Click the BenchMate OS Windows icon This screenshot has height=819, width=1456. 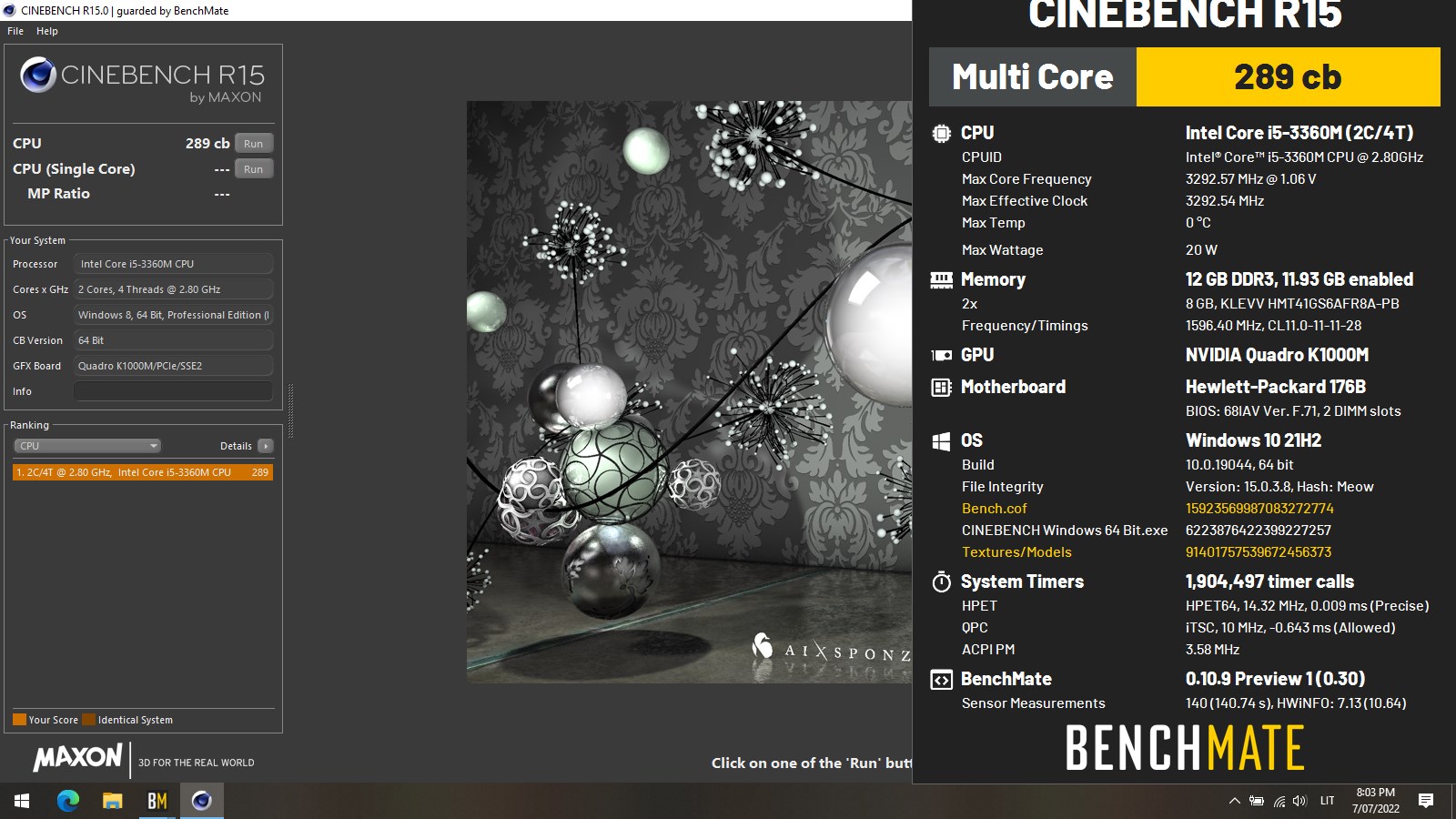click(x=942, y=440)
